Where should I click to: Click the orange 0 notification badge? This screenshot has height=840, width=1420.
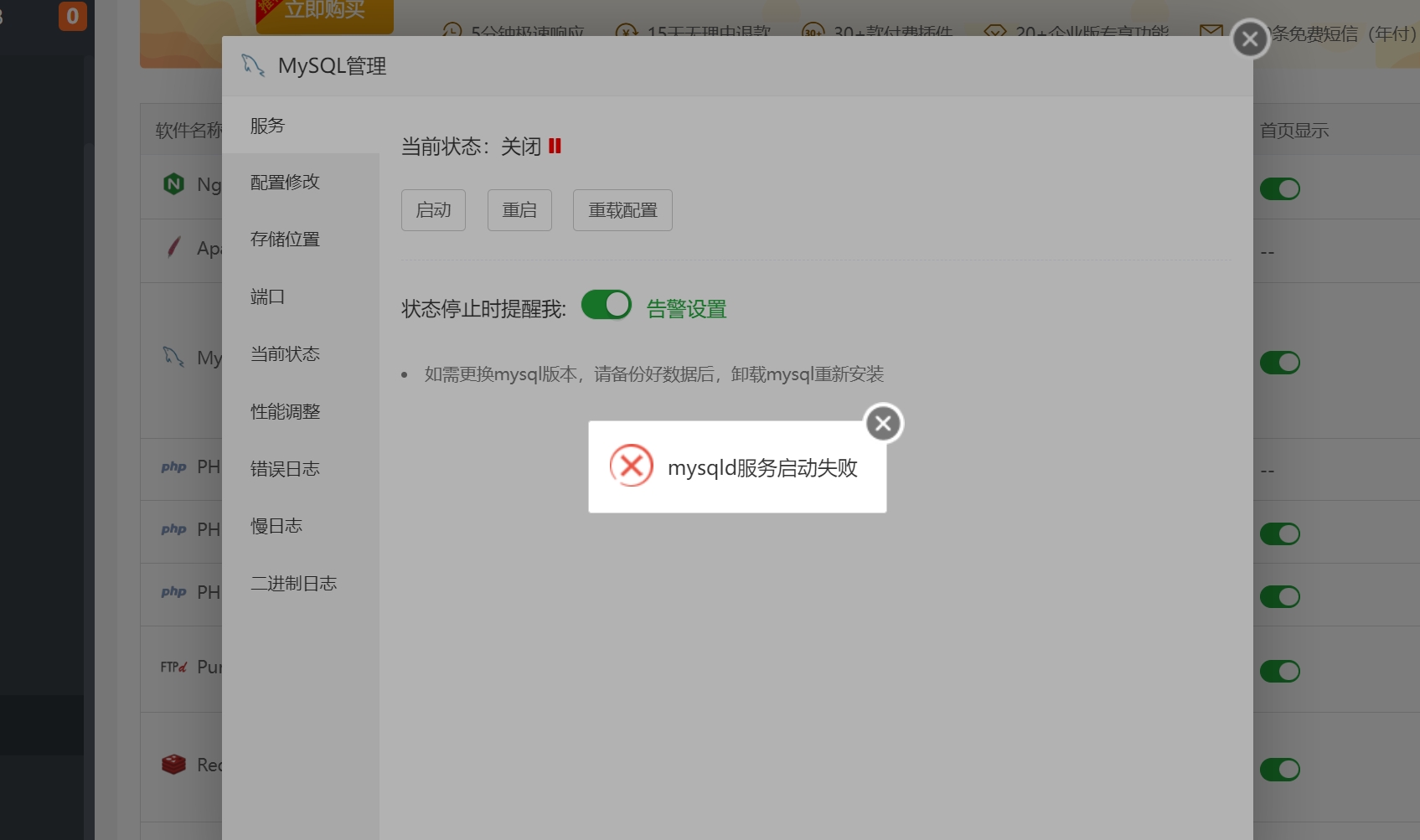[72, 15]
